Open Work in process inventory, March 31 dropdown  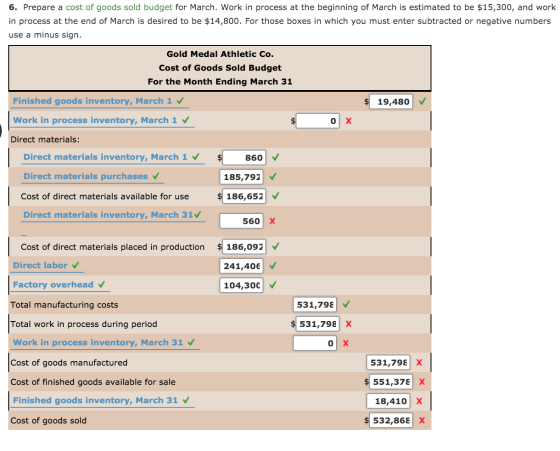pos(104,343)
